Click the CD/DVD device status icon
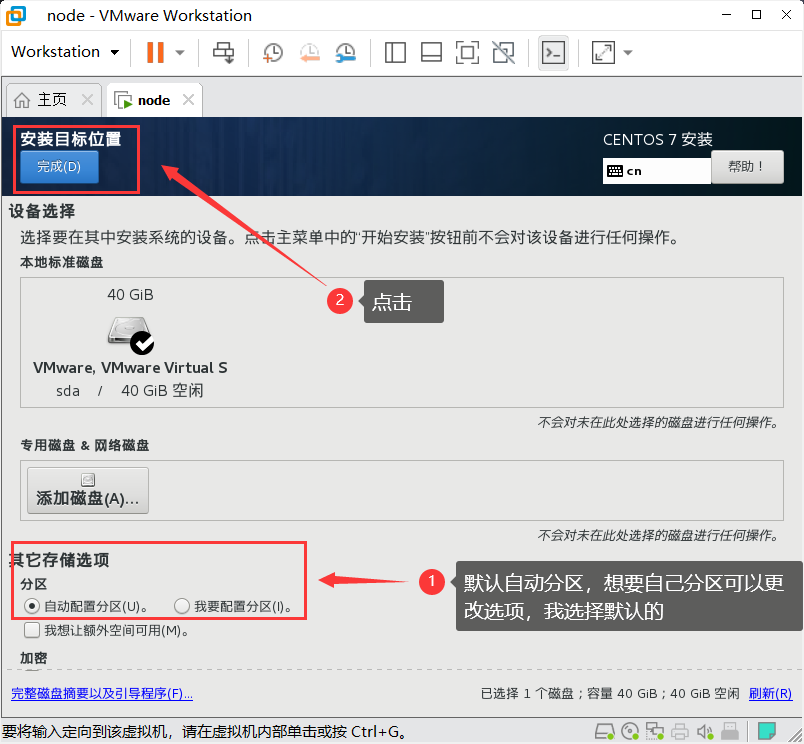The image size is (804, 744). click(x=630, y=730)
